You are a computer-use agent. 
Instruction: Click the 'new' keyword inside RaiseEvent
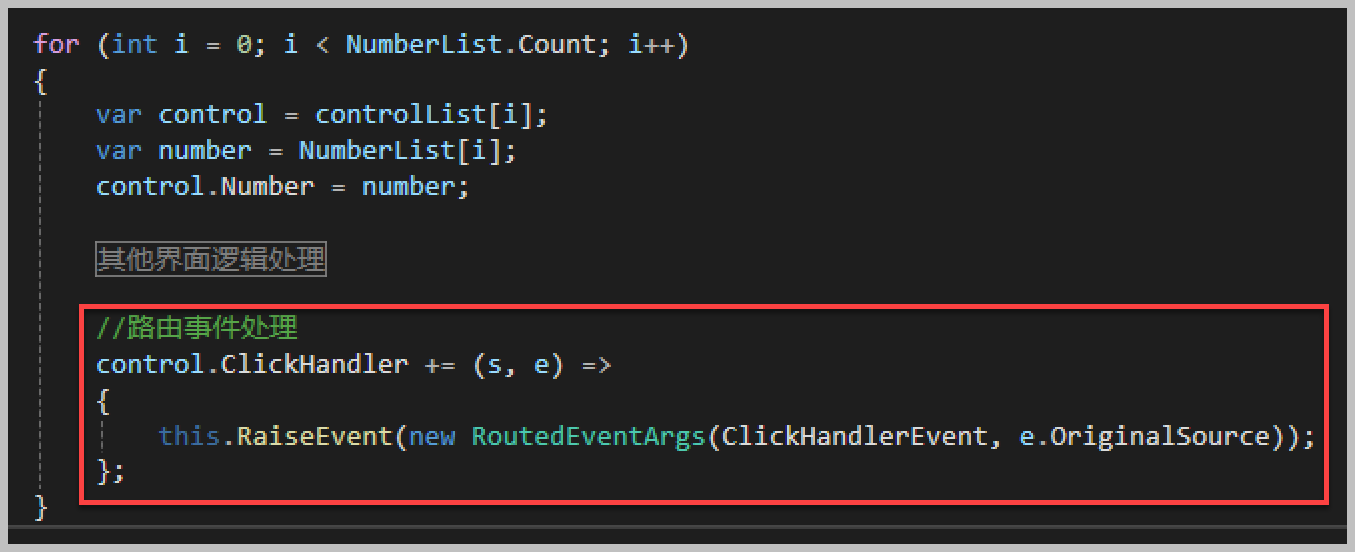[x=431, y=438]
